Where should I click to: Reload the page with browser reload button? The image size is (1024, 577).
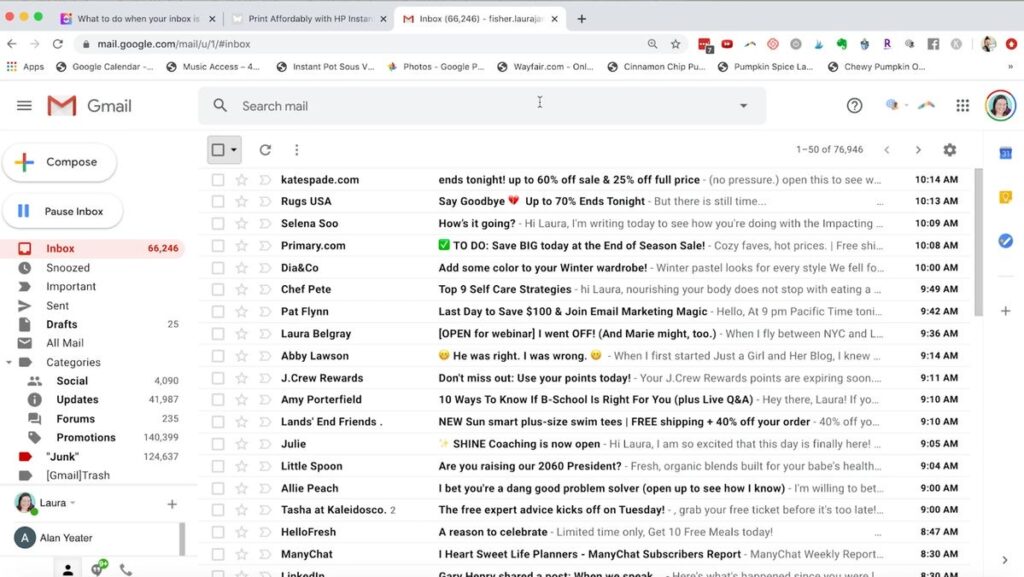point(57,44)
